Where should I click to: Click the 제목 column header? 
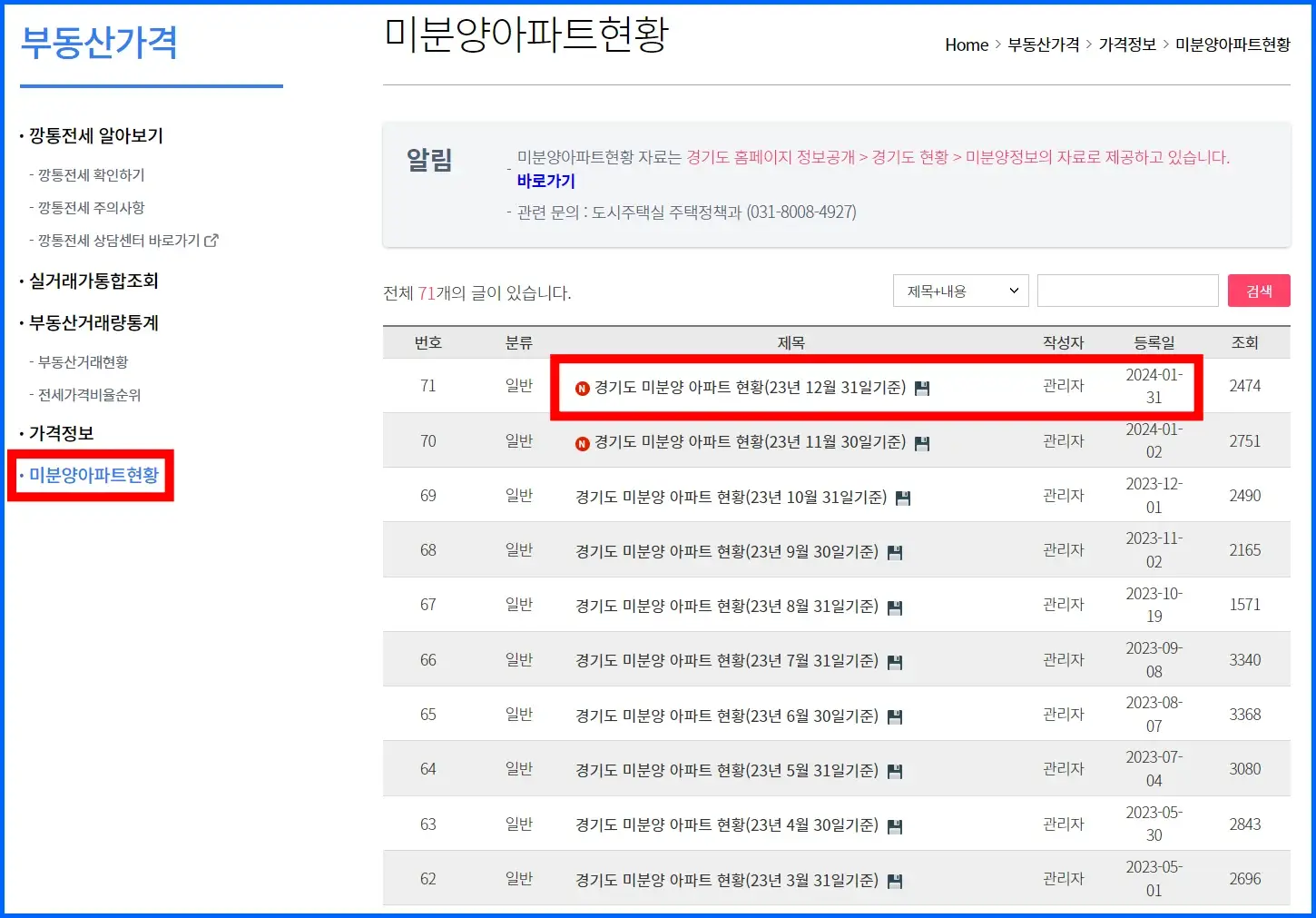(x=791, y=343)
